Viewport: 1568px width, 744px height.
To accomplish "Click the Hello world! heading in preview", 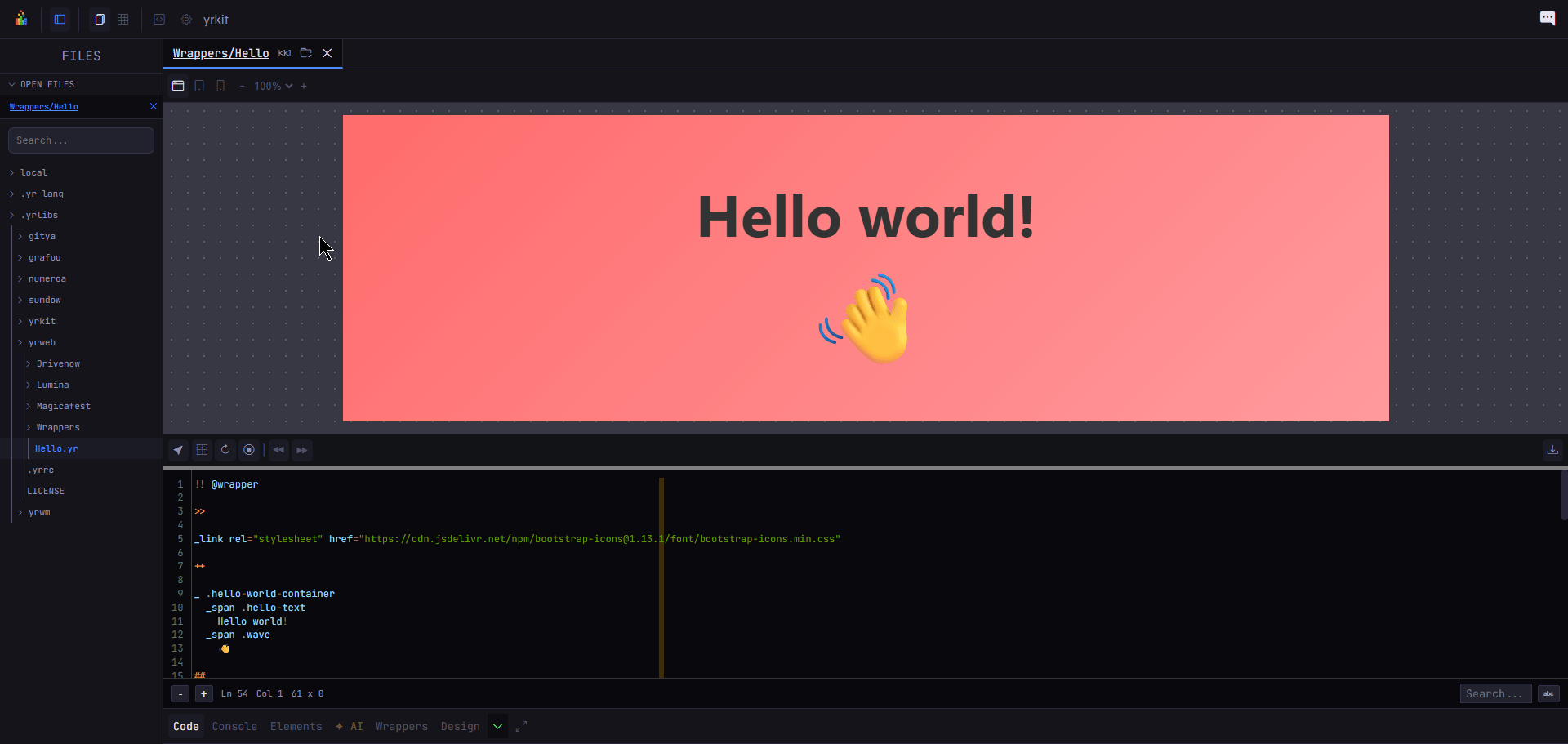I will pyautogui.click(x=866, y=217).
